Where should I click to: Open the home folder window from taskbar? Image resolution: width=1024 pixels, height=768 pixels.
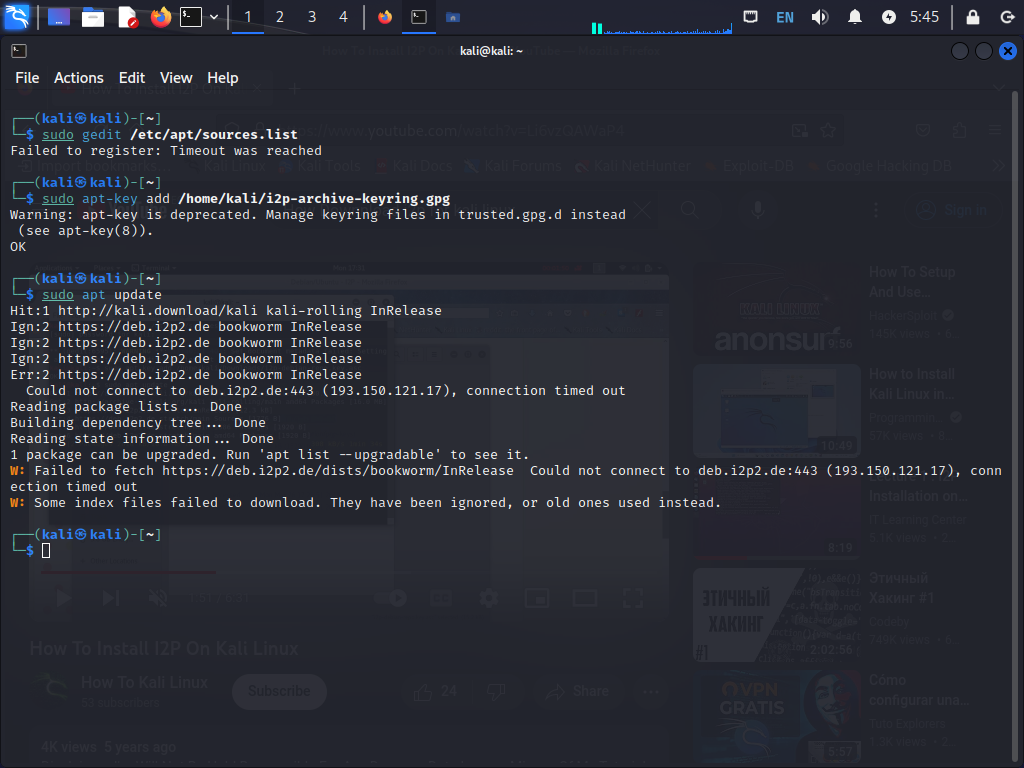pyautogui.click(x=453, y=17)
